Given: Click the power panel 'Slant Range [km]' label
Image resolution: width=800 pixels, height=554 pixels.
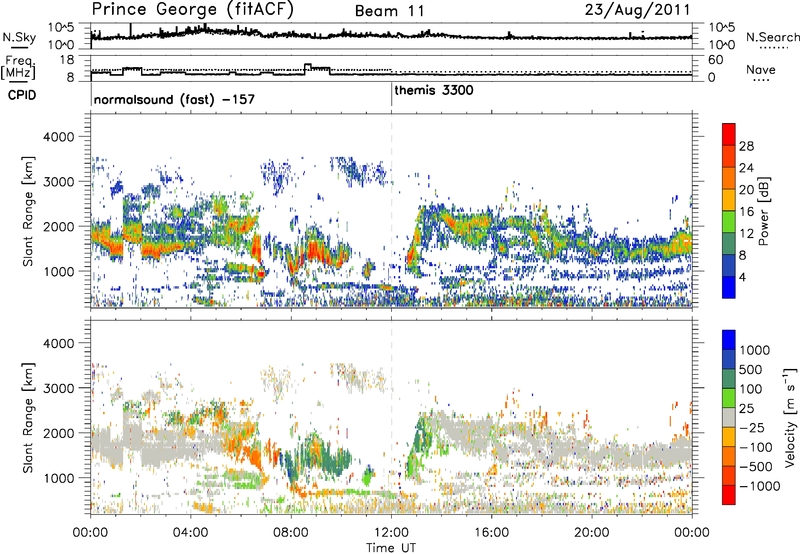Looking at the screenshot, I should point(28,211).
